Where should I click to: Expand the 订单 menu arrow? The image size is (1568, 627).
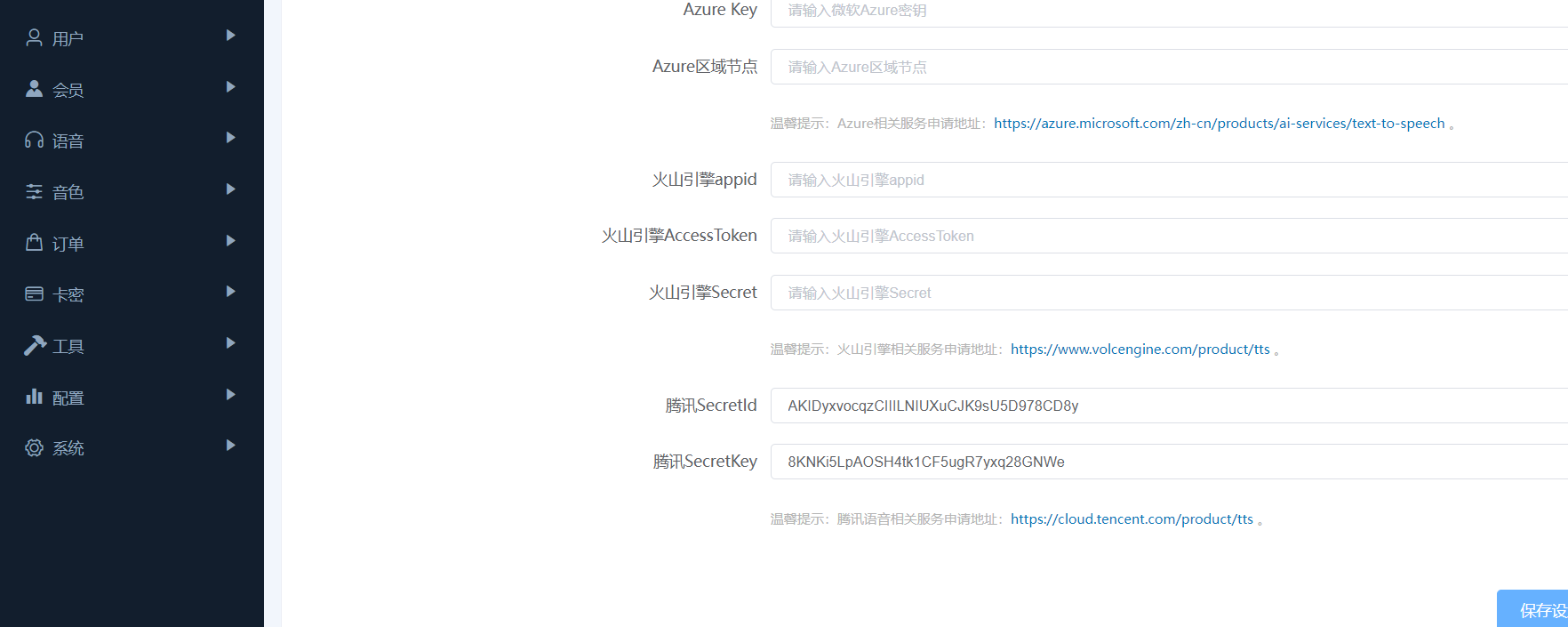point(231,241)
